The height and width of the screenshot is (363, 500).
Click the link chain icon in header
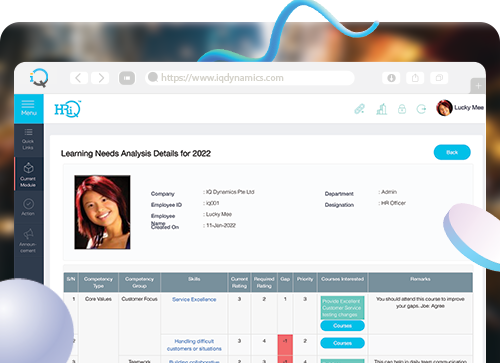[359, 109]
